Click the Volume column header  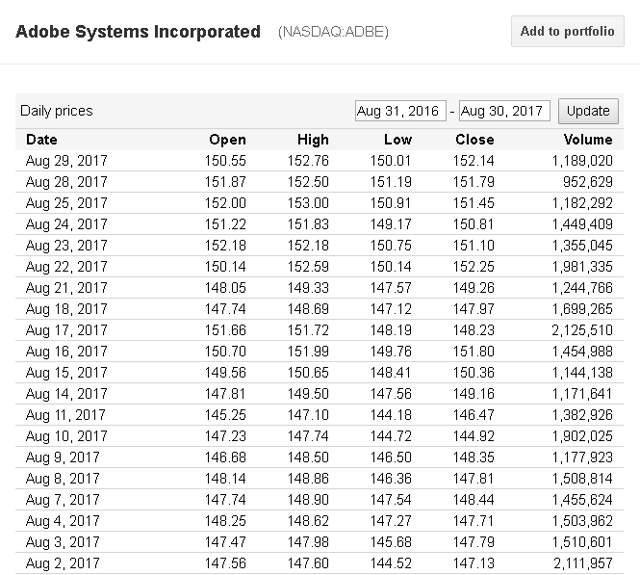tap(588, 140)
